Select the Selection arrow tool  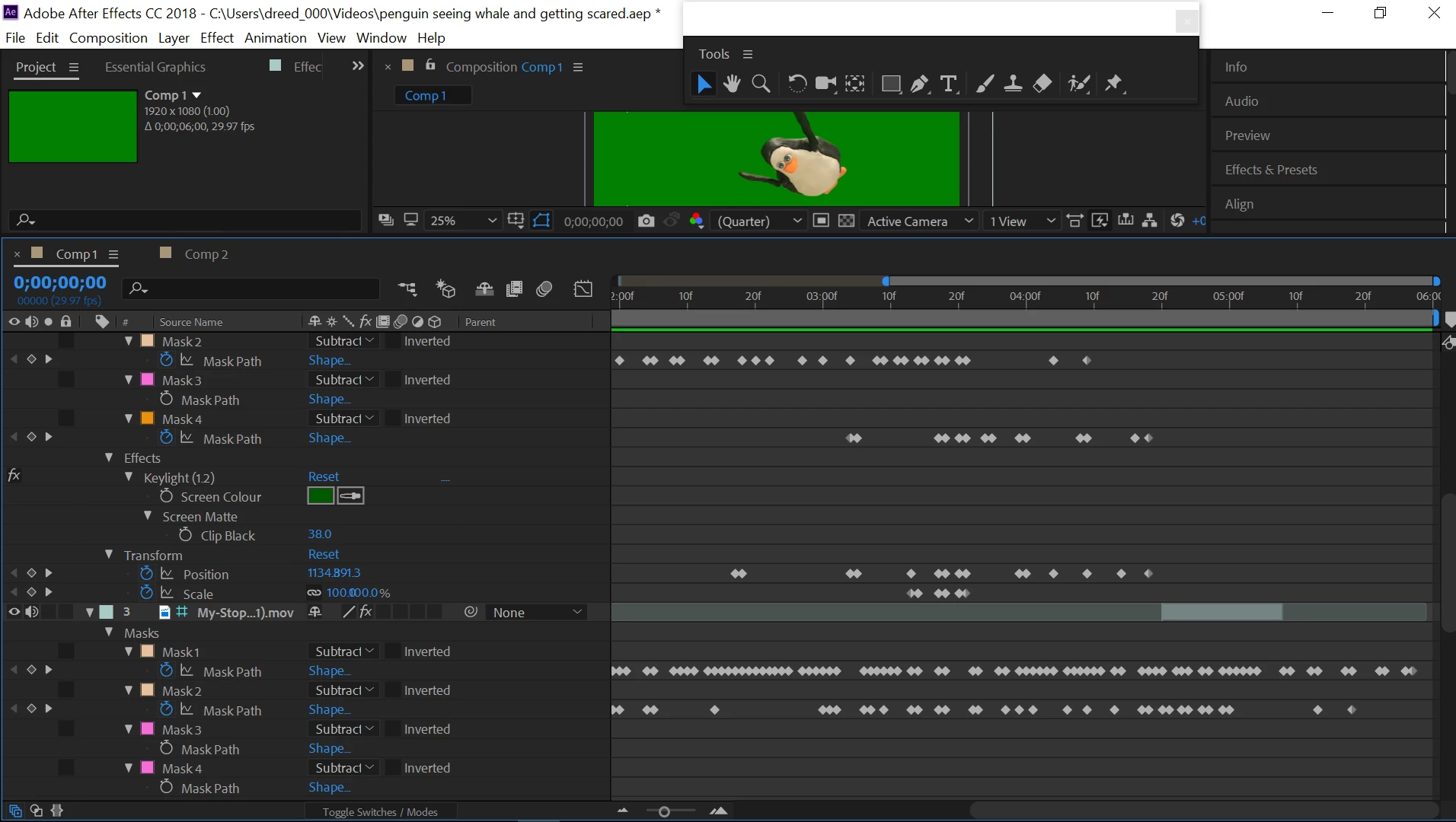click(704, 84)
